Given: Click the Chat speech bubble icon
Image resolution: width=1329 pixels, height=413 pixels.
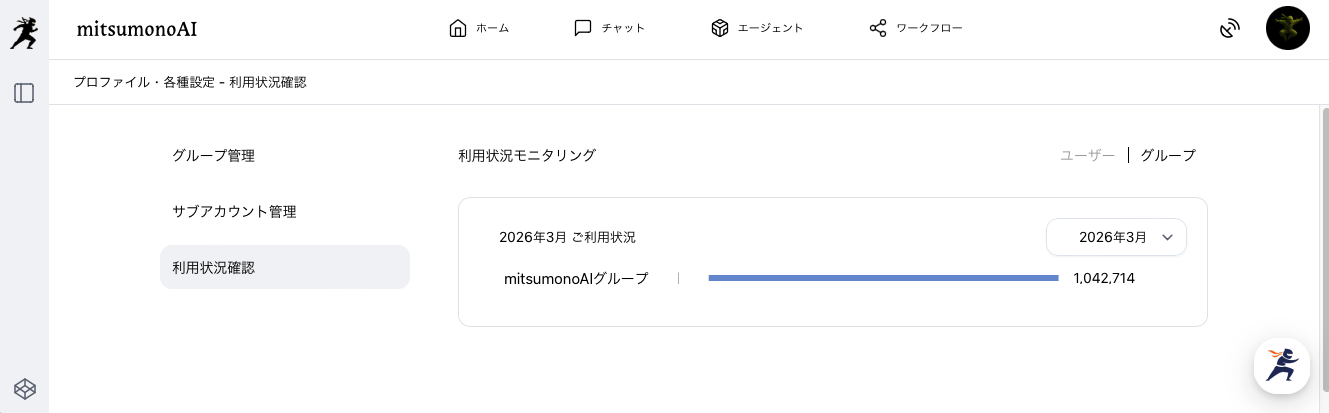Looking at the screenshot, I should click(583, 28).
